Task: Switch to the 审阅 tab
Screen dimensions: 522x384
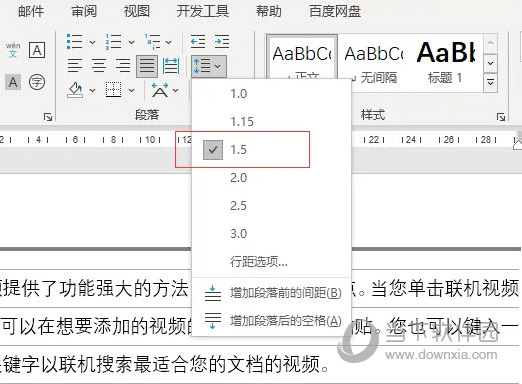Action: (x=83, y=11)
